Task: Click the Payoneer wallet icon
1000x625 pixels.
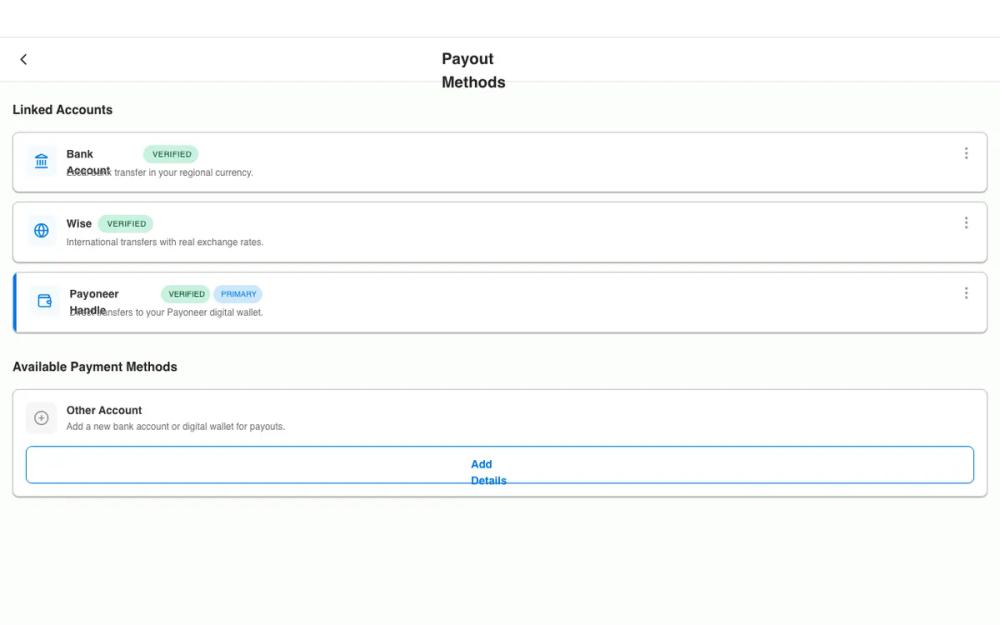Action: (x=43, y=300)
